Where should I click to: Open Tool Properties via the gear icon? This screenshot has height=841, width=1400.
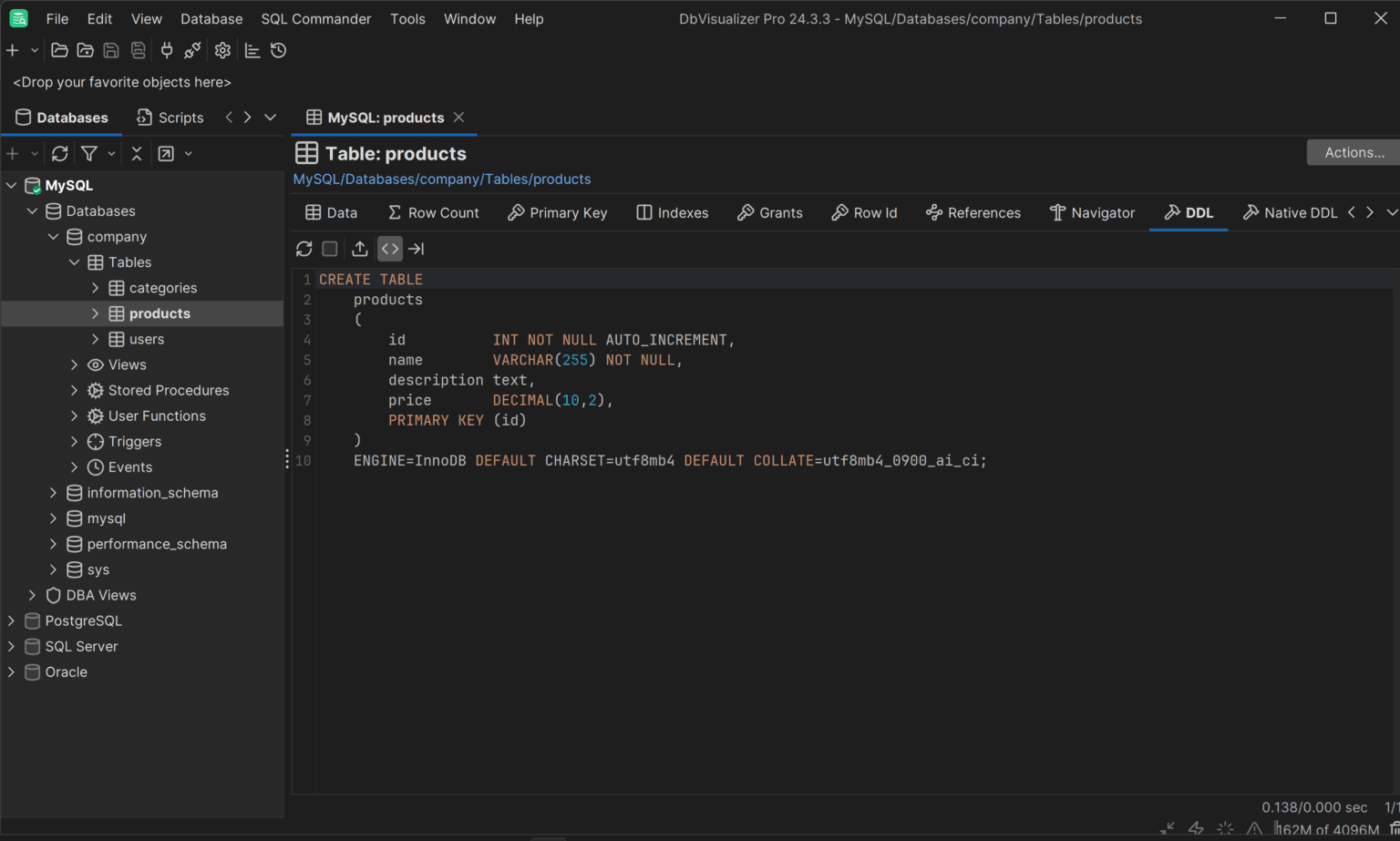[x=222, y=50]
